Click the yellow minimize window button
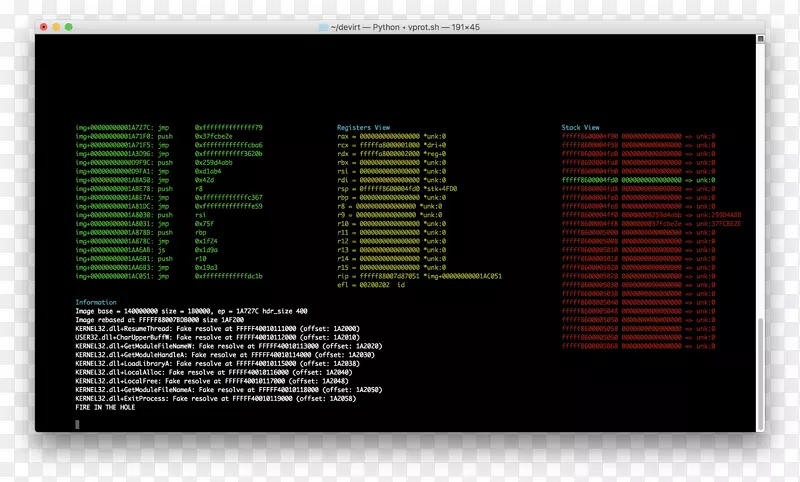Image resolution: width=800 pixels, height=482 pixels. click(x=58, y=26)
